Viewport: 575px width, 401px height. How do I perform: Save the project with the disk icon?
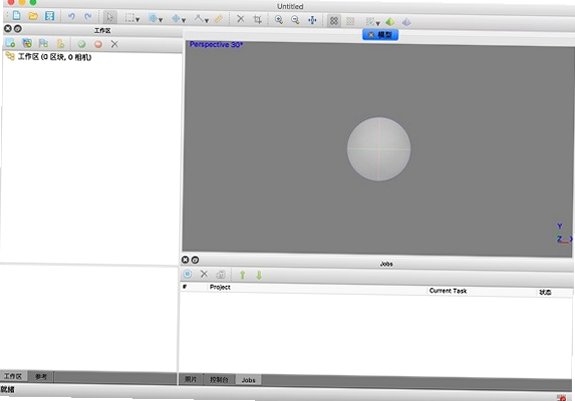(x=50, y=16)
